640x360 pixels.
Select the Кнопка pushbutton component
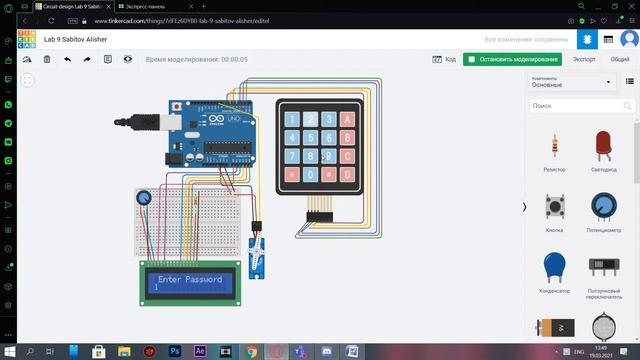click(x=554, y=212)
